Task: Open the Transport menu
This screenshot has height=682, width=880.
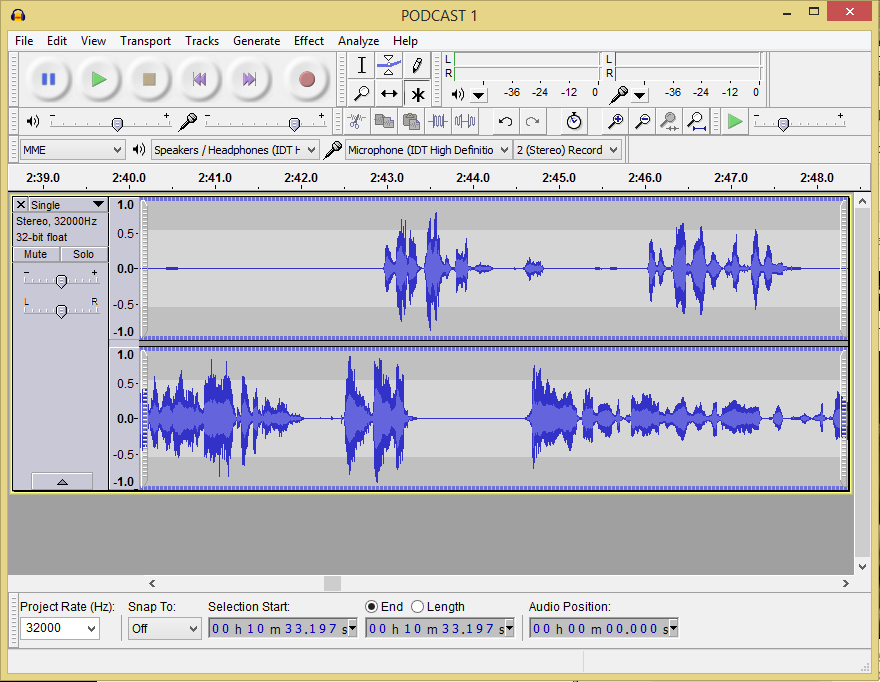Action: point(145,41)
